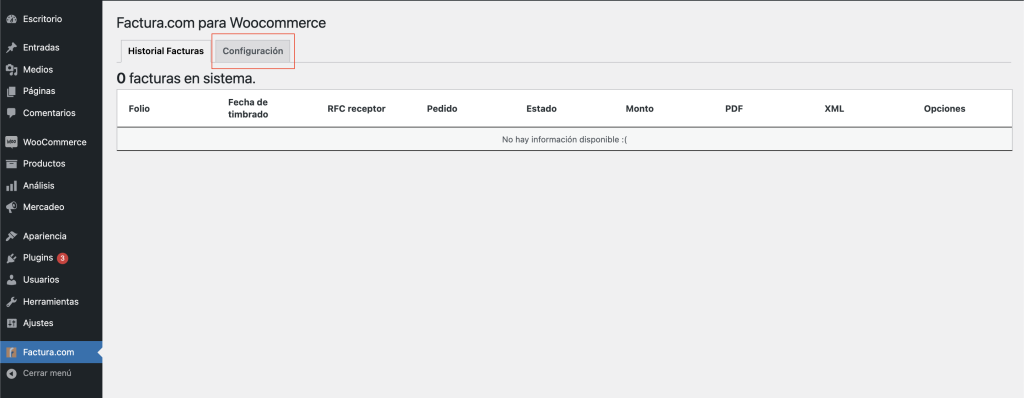1024x398 pixels.
Task: Click the Ajustes sliders icon
Action: tap(11, 323)
